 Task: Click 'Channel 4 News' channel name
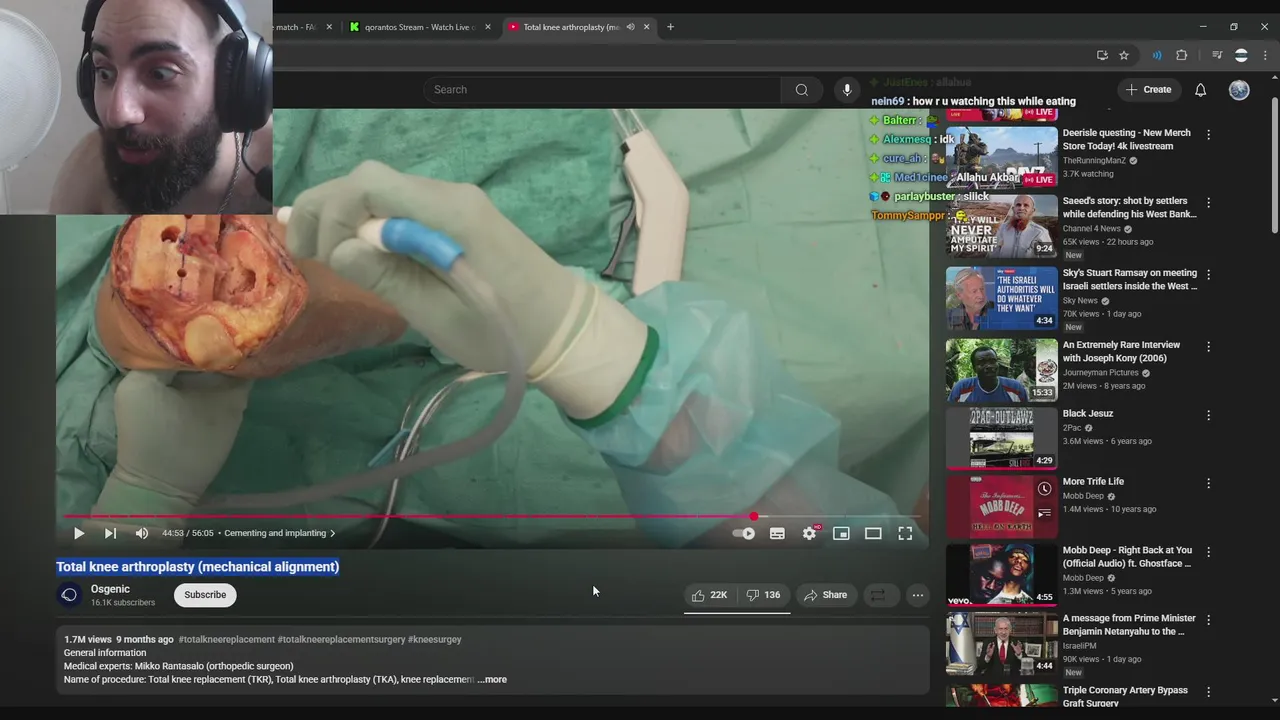click(x=1094, y=228)
